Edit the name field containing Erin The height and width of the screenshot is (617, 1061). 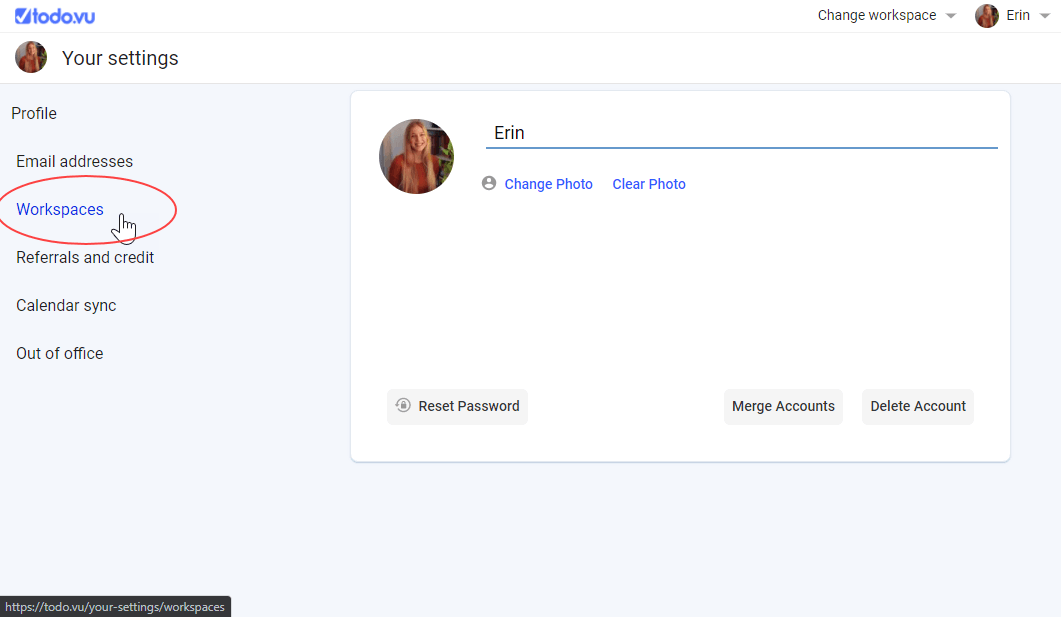742,133
